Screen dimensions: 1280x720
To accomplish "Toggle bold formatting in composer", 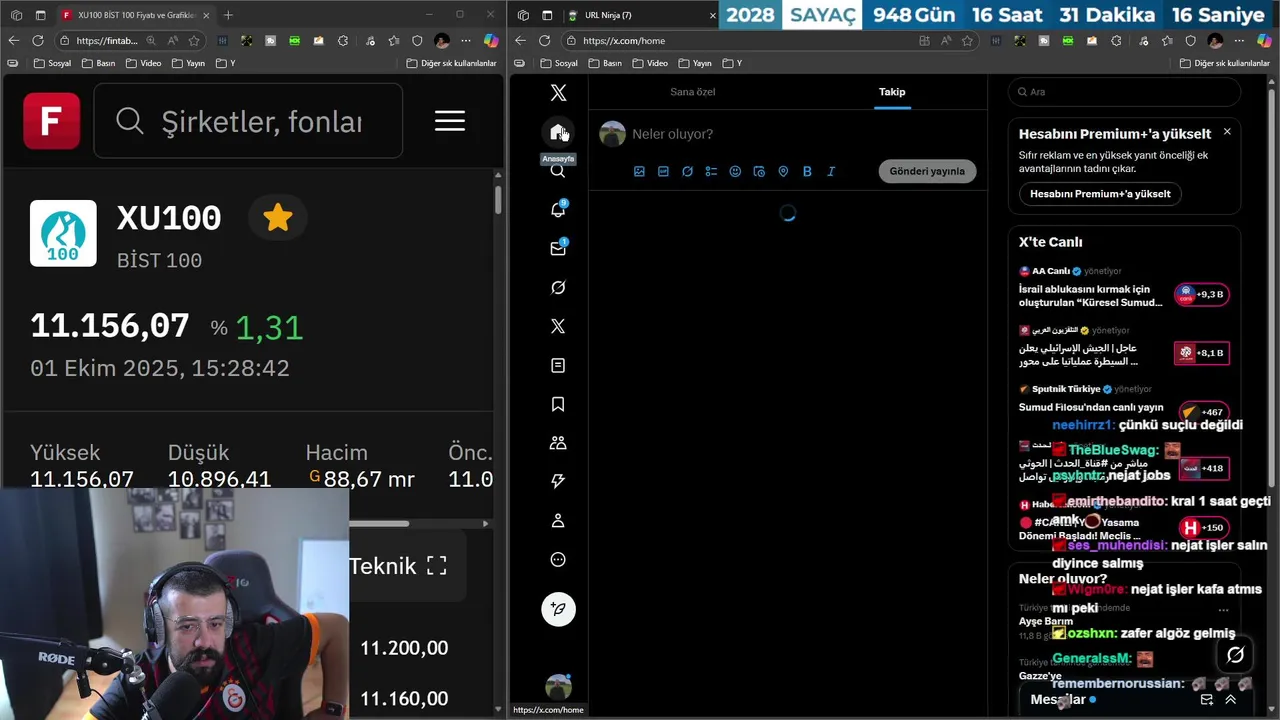I will tap(807, 171).
